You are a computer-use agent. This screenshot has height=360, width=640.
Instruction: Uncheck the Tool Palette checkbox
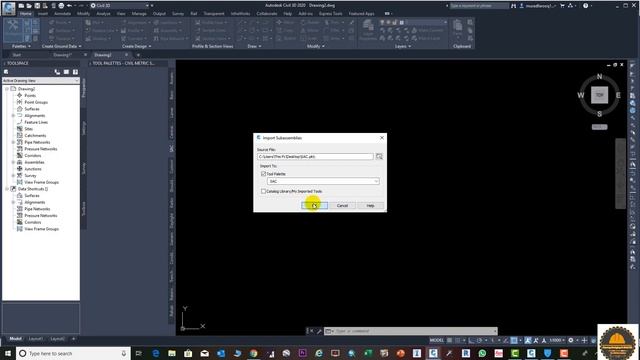click(x=263, y=173)
